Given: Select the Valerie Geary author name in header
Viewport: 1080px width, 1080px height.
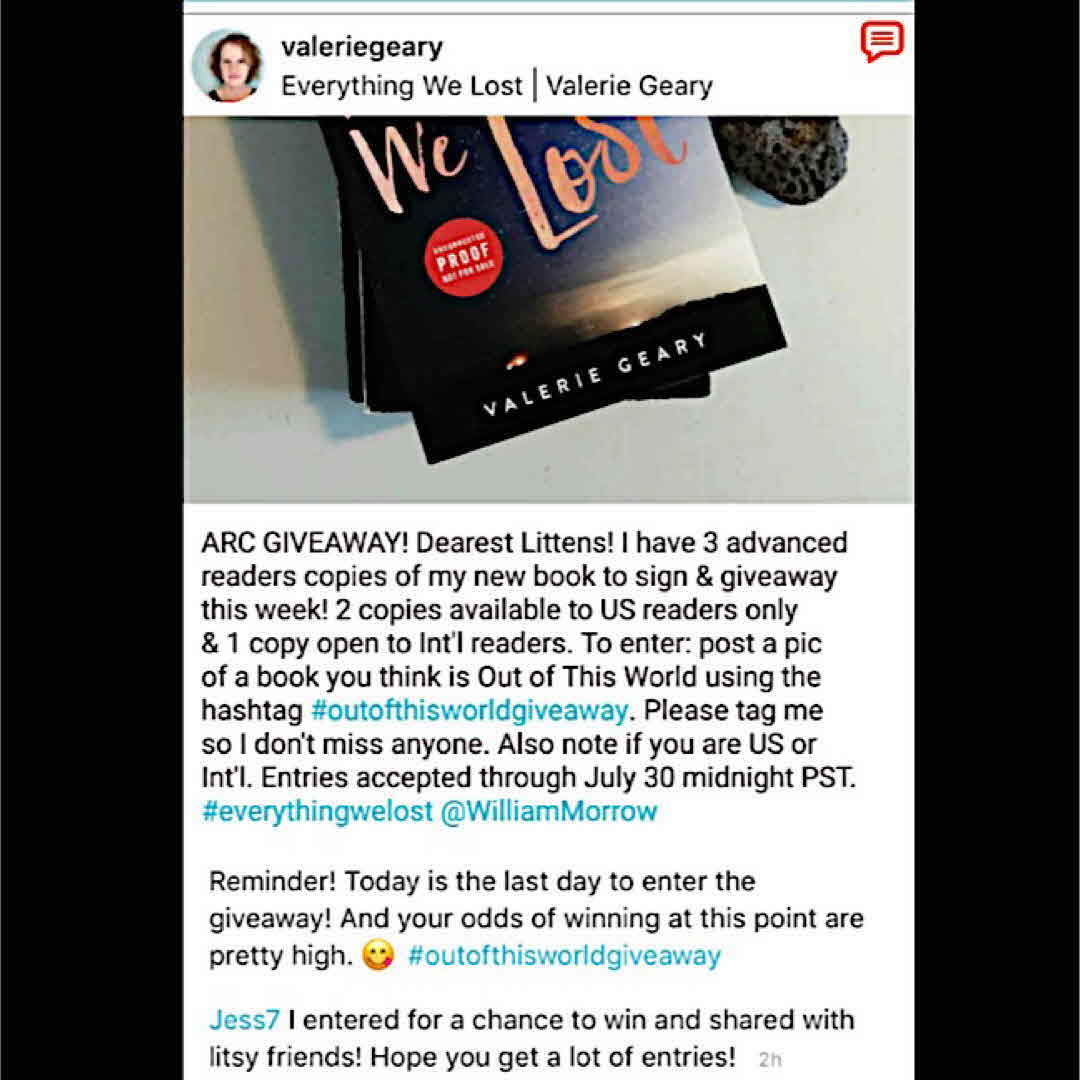Looking at the screenshot, I should pyautogui.click(x=629, y=86).
